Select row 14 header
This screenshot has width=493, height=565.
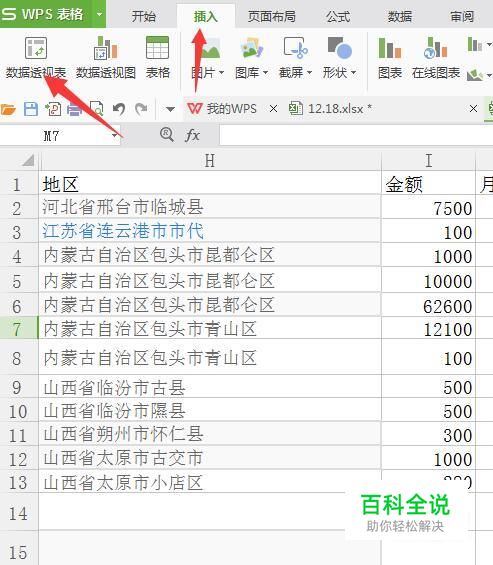point(19,512)
